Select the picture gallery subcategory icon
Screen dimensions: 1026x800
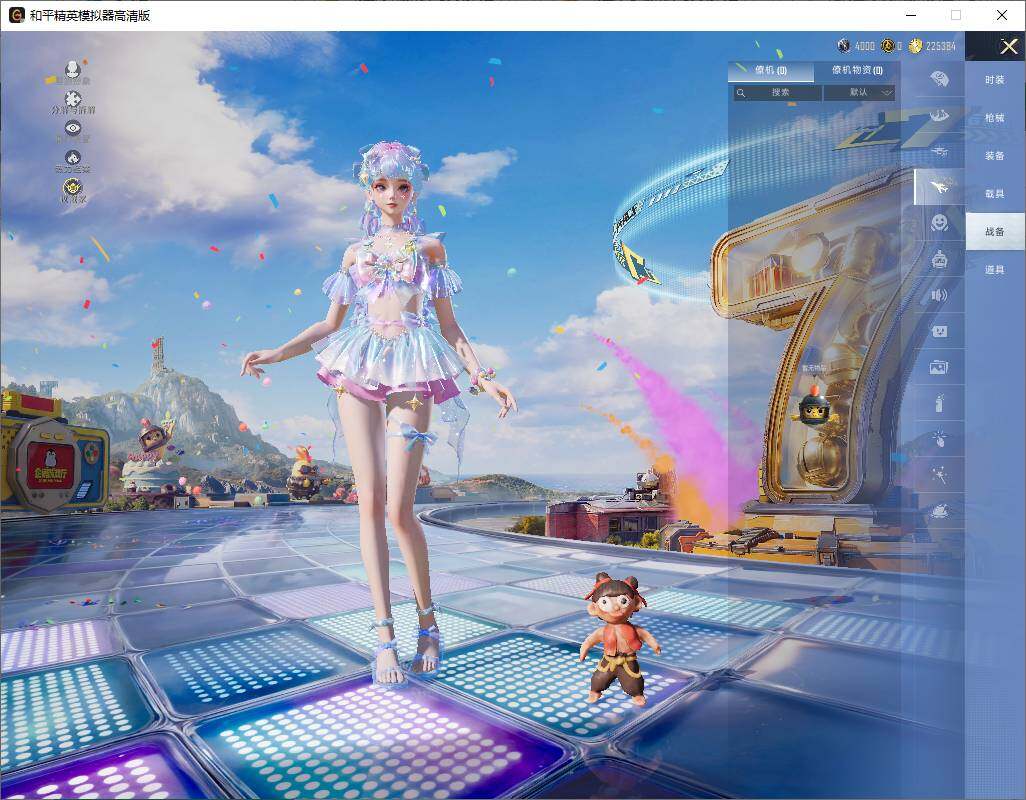tap(940, 368)
